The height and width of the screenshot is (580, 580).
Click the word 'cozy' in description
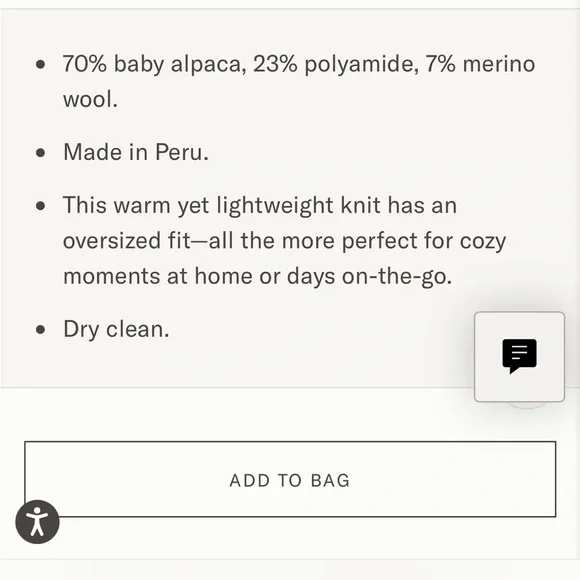483,243
